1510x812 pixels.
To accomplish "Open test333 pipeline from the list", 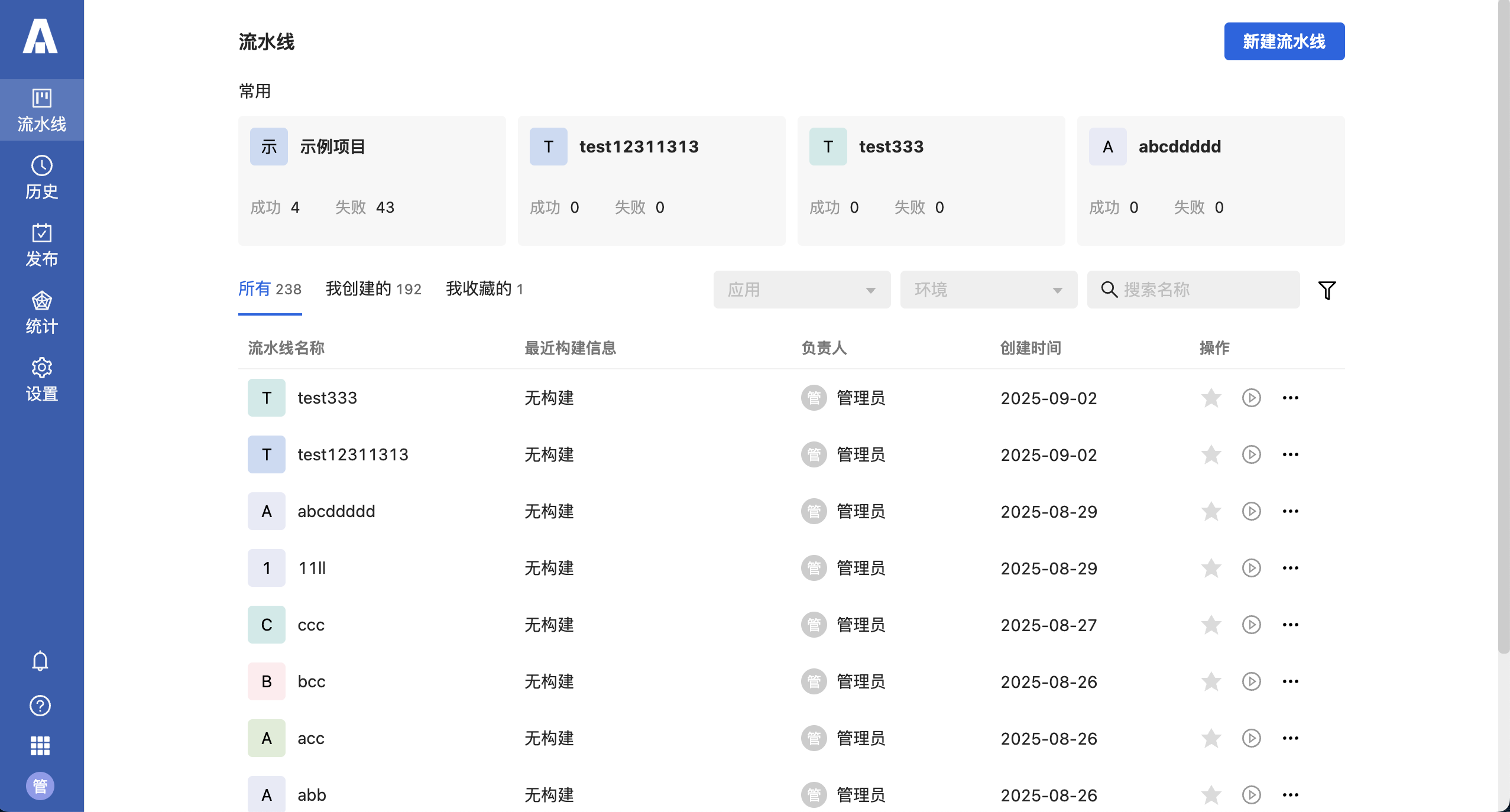I will click(327, 398).
